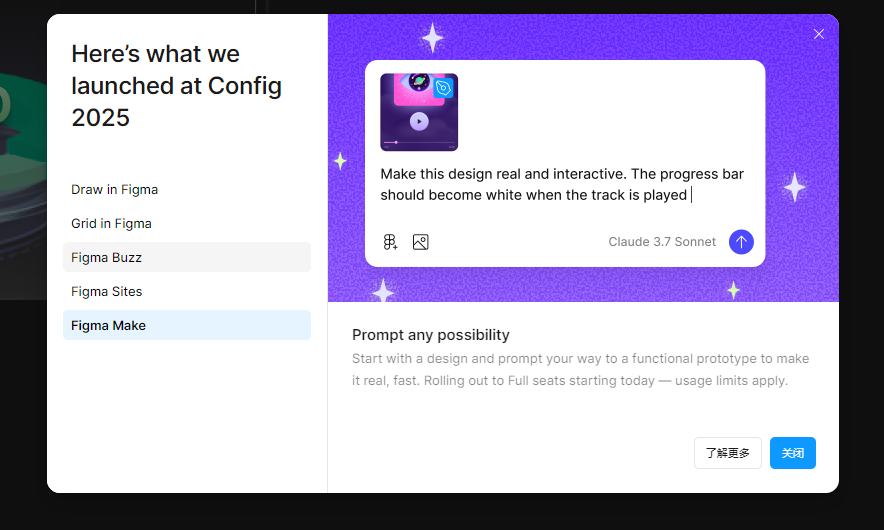Open the Draw in Figma item
The image size is (884, 530).
click(x=115, y=189)
